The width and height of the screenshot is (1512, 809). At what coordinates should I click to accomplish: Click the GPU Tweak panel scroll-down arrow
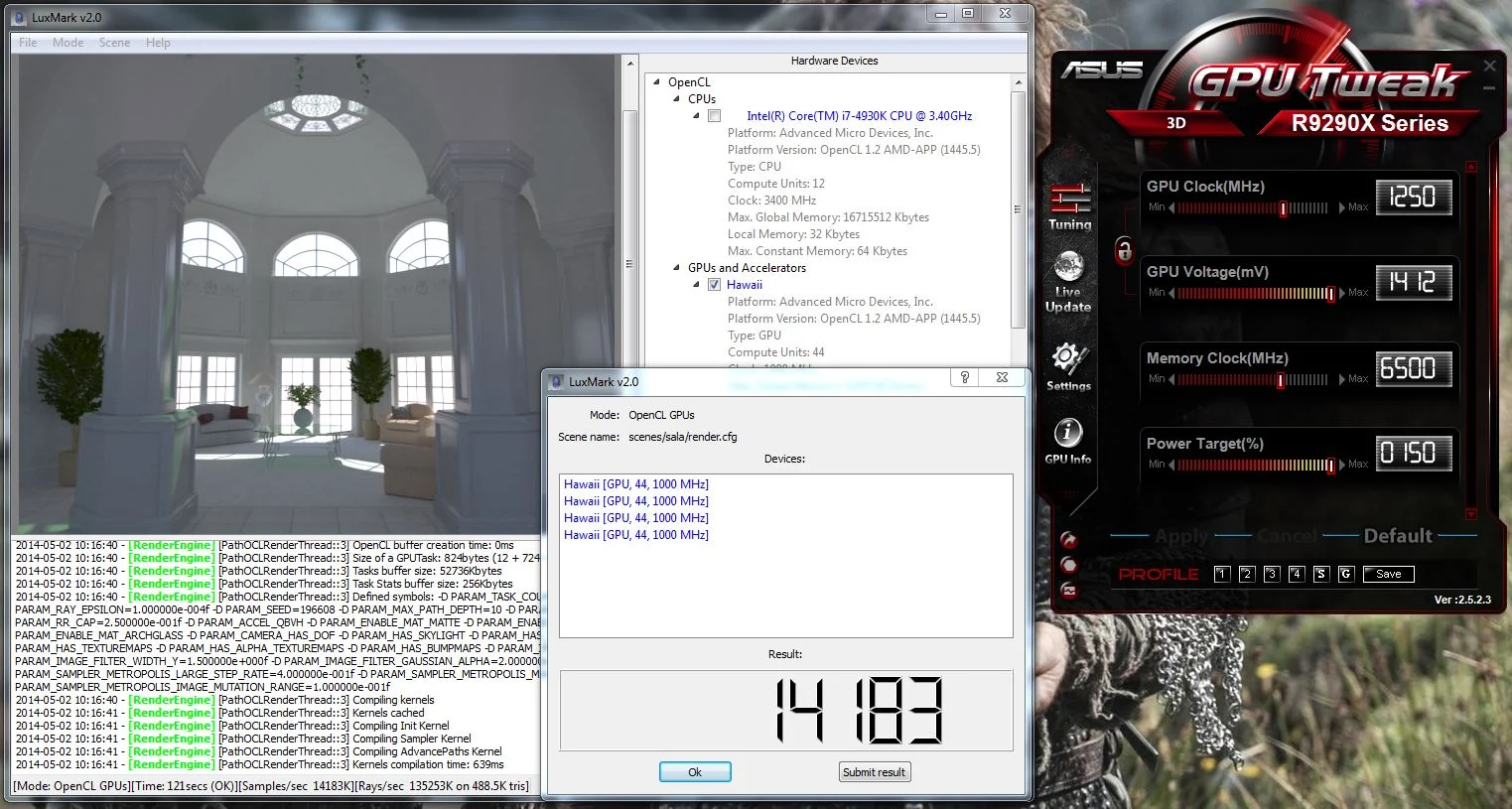1471,514
